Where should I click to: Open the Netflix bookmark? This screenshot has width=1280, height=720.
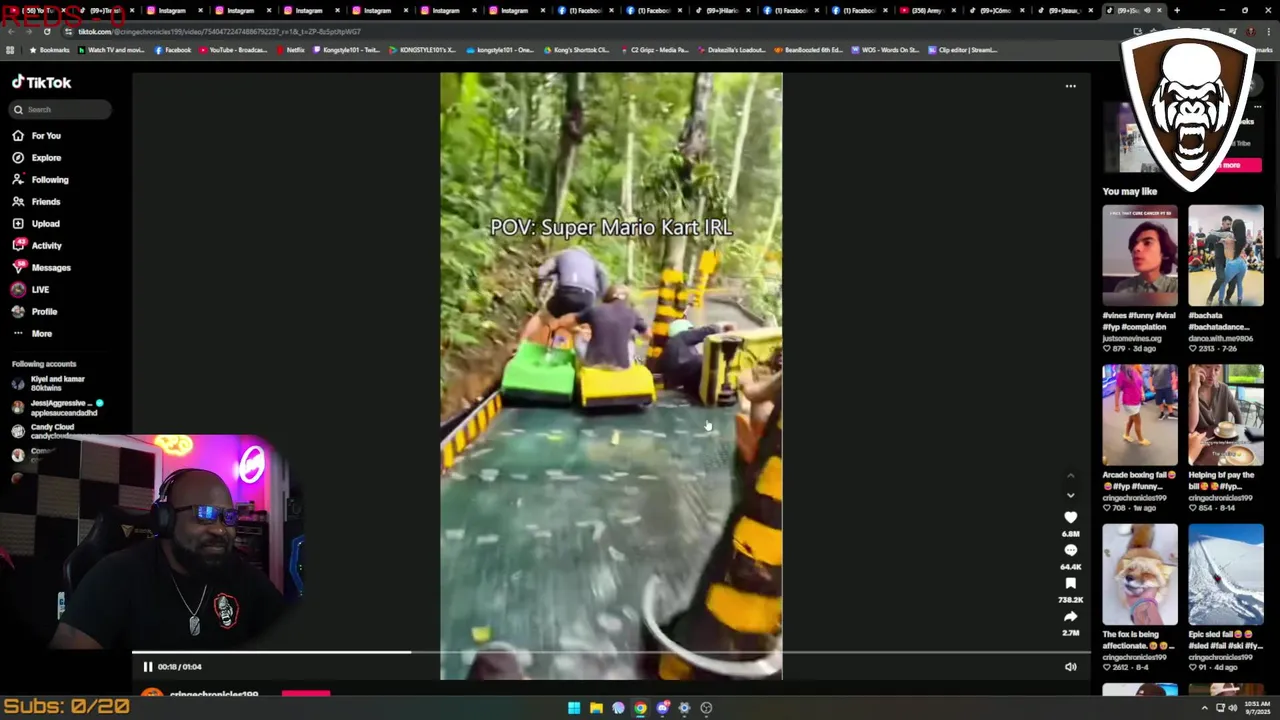click(x=291, y=50)
